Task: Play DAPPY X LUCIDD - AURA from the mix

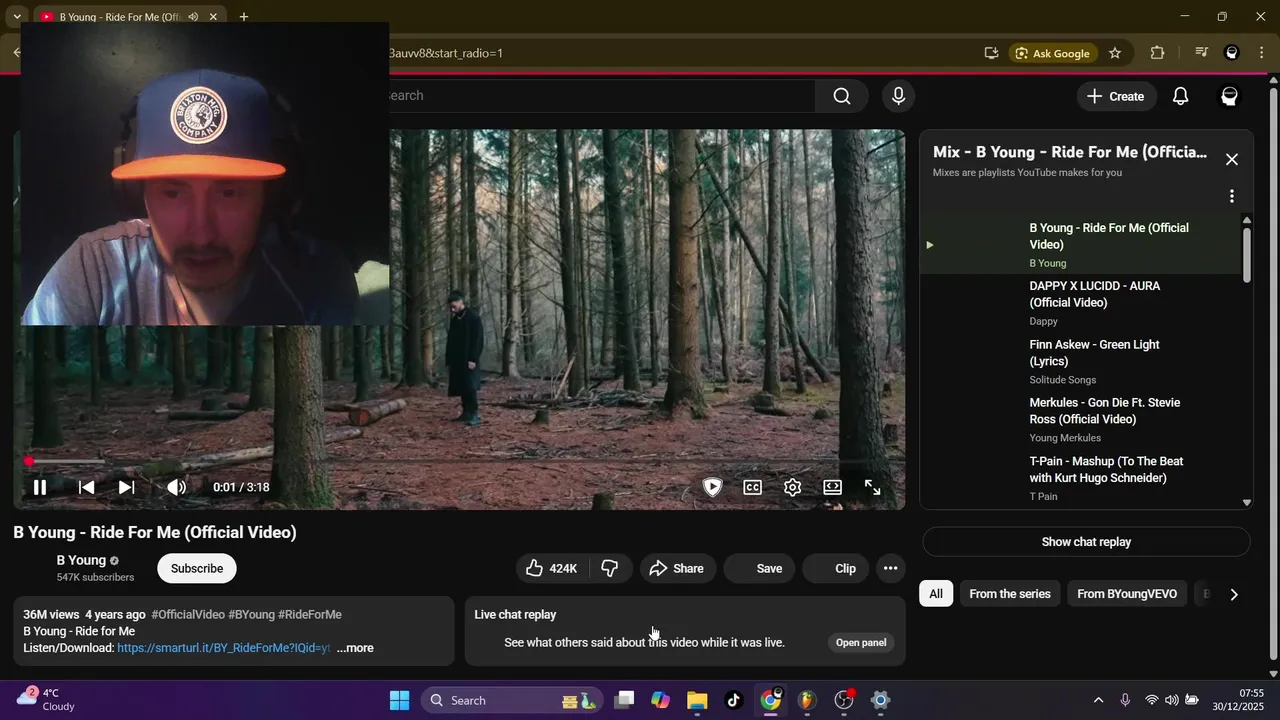Action: [x=1080, y=302]
